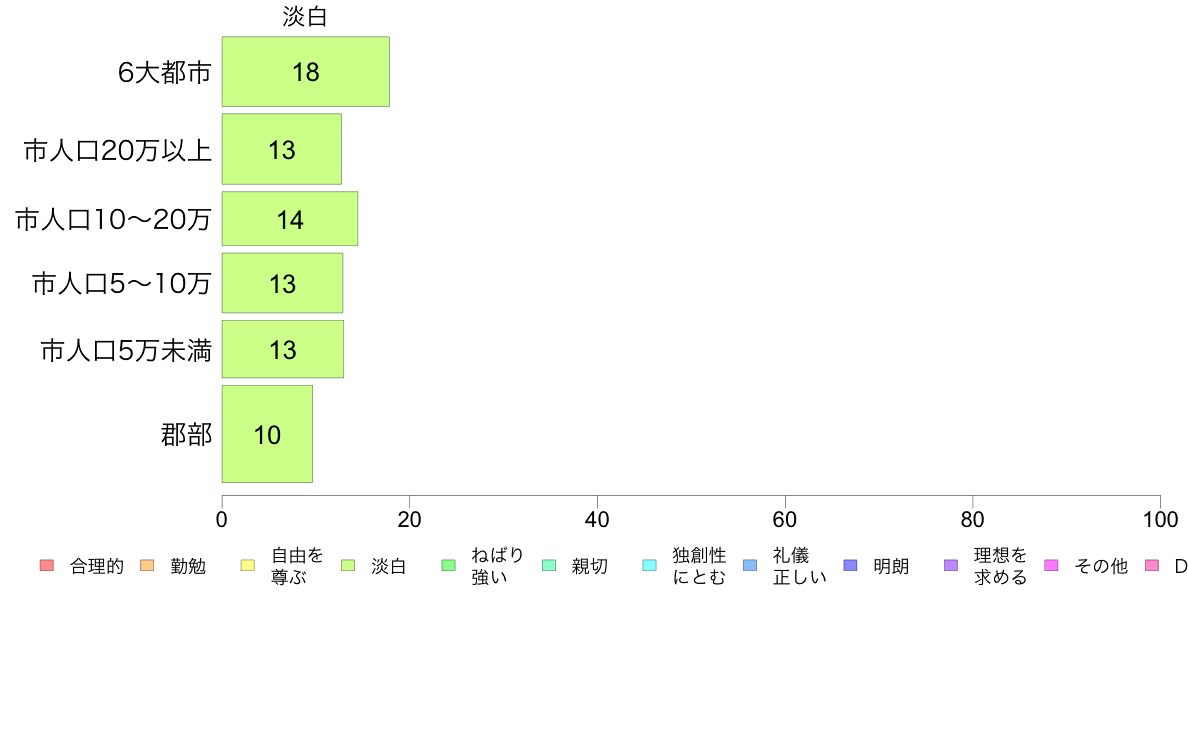The height and width of the screenshot is (736, 1188).
Task: Toggle the 礼儀正しい blue legend swatch
Action: pyautogui.click(x=750, y=565)
